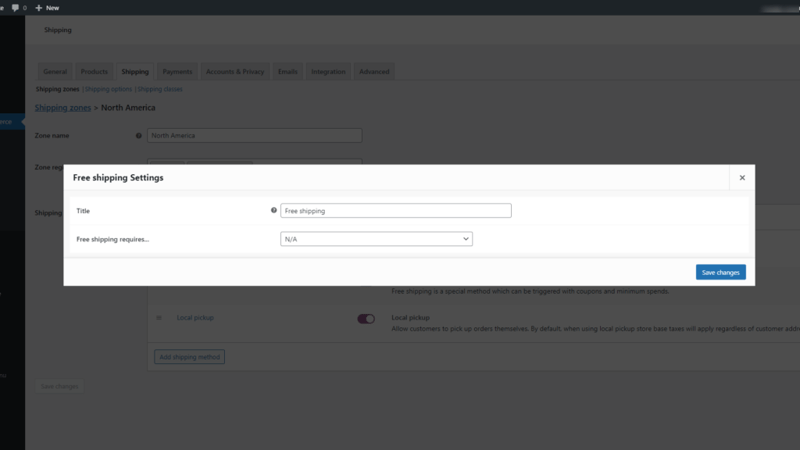The image size is (800, 450).
Task: Open the Products settings tab
Action: click(94, 71)
